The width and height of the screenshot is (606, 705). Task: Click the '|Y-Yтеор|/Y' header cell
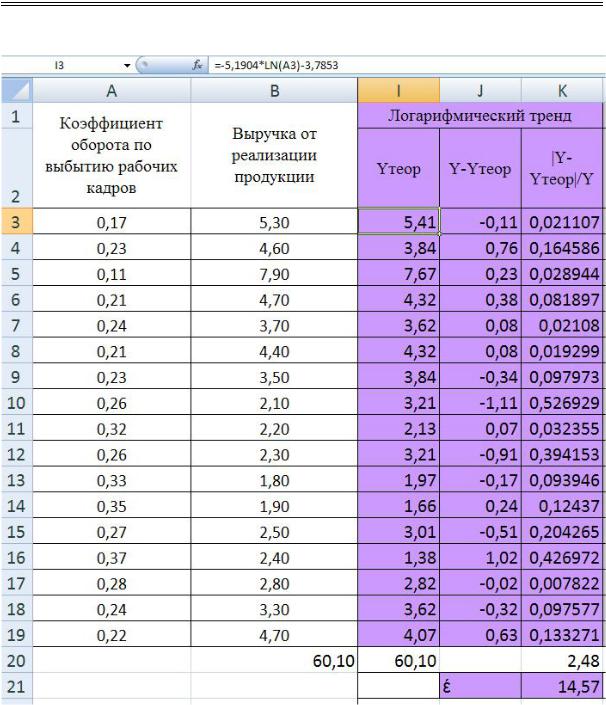562,169
